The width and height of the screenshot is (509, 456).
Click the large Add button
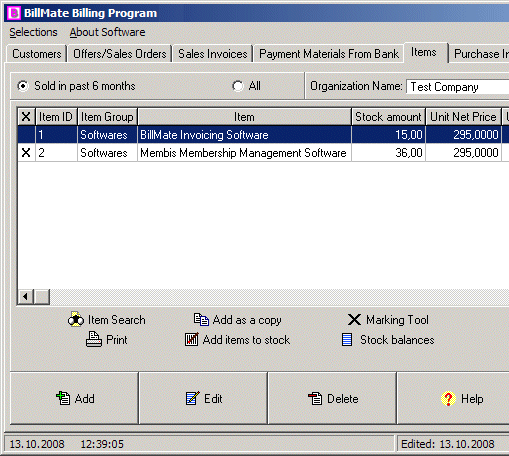(75, 398)
